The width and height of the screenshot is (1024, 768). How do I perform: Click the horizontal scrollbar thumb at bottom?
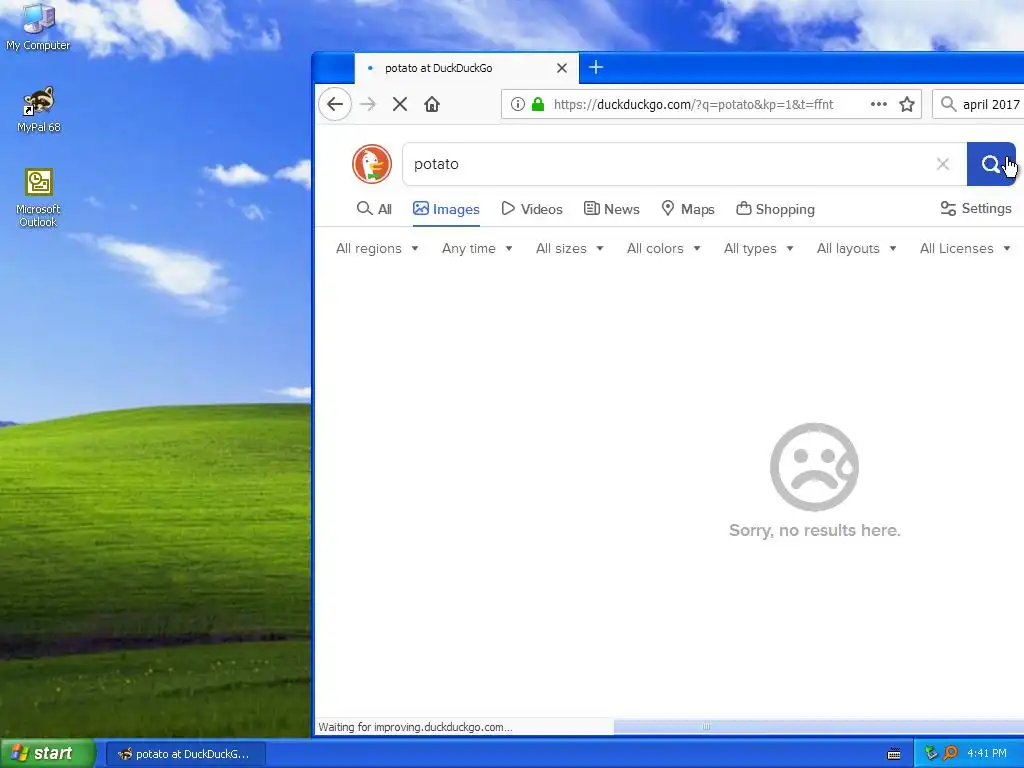pos(819,726)
